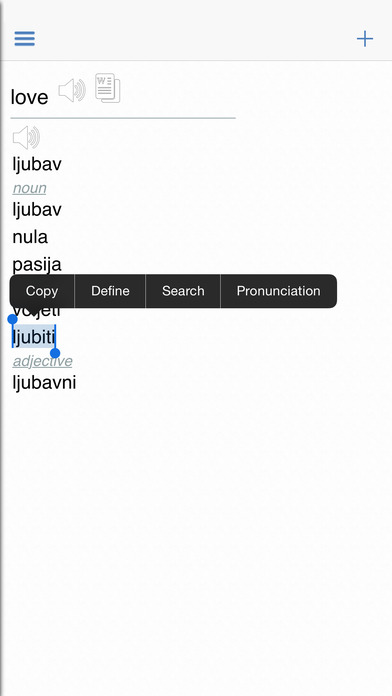Tap the noun part-of-speech link
This screenshot has width=392, height=696.
(29, 188)
